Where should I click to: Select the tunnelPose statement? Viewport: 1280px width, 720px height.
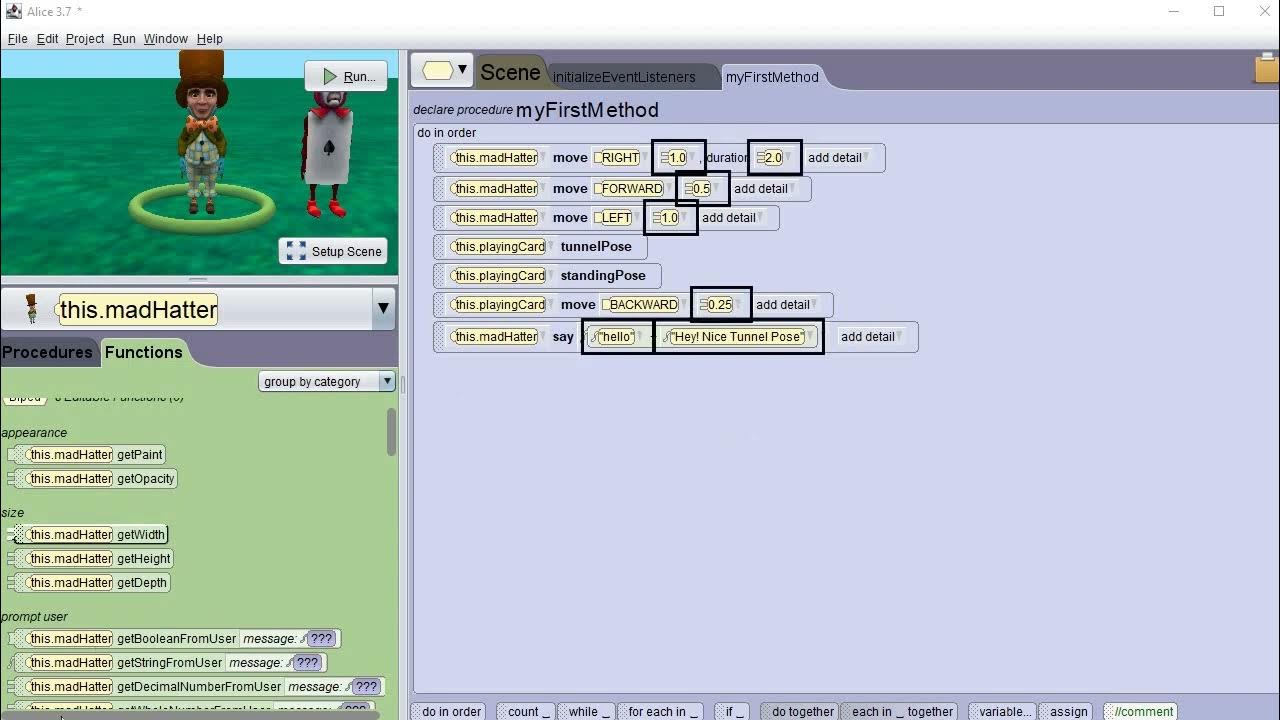[x=540, y=246]
